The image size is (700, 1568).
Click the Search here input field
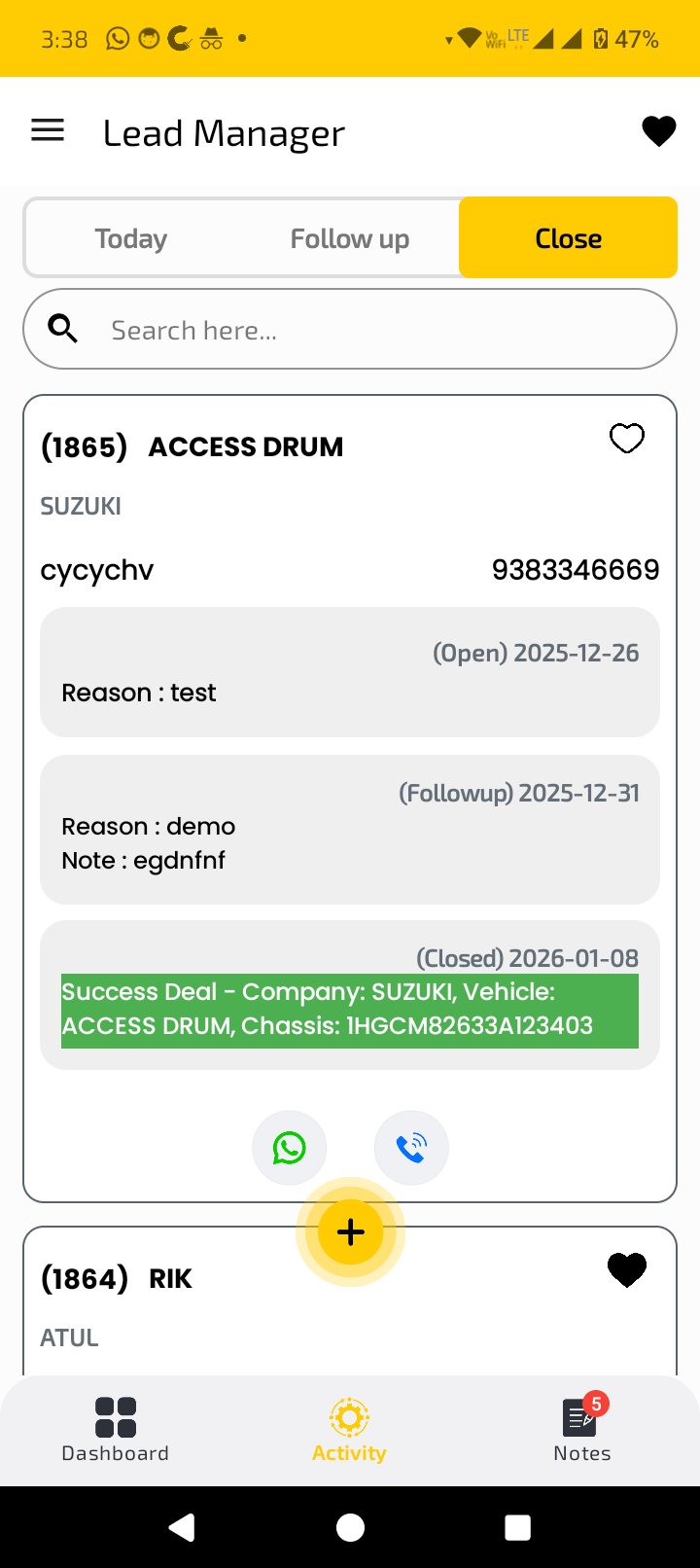379,330
